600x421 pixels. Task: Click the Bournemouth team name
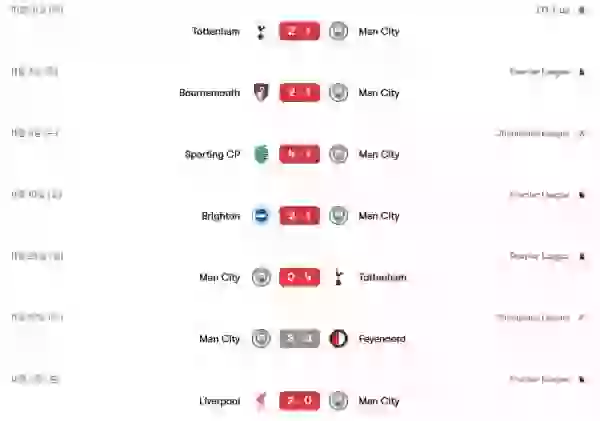coord(210,93)
